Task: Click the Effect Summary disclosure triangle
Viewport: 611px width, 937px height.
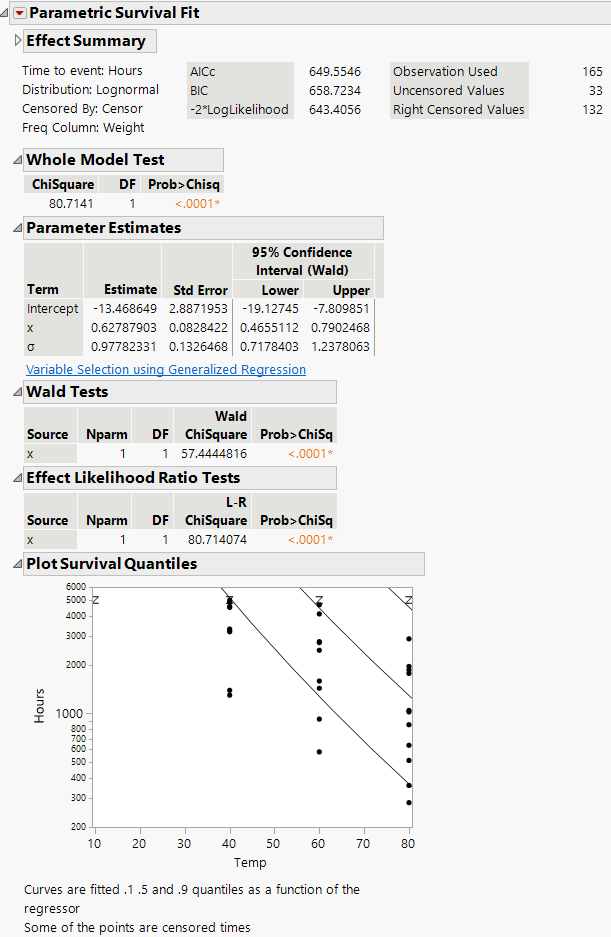Action: tap(19, 41)
